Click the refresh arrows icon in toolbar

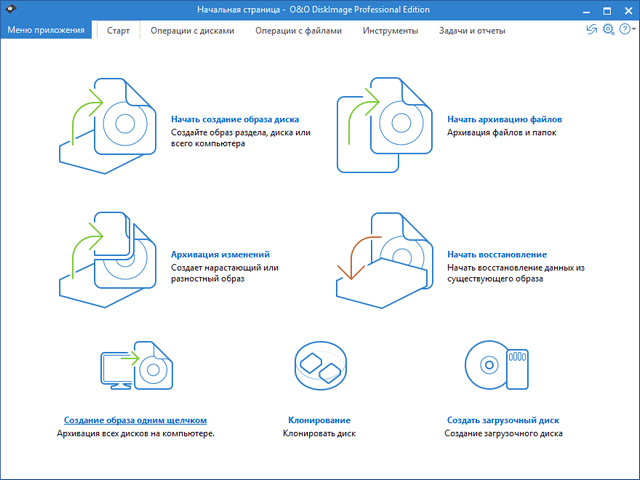point(591,31)
